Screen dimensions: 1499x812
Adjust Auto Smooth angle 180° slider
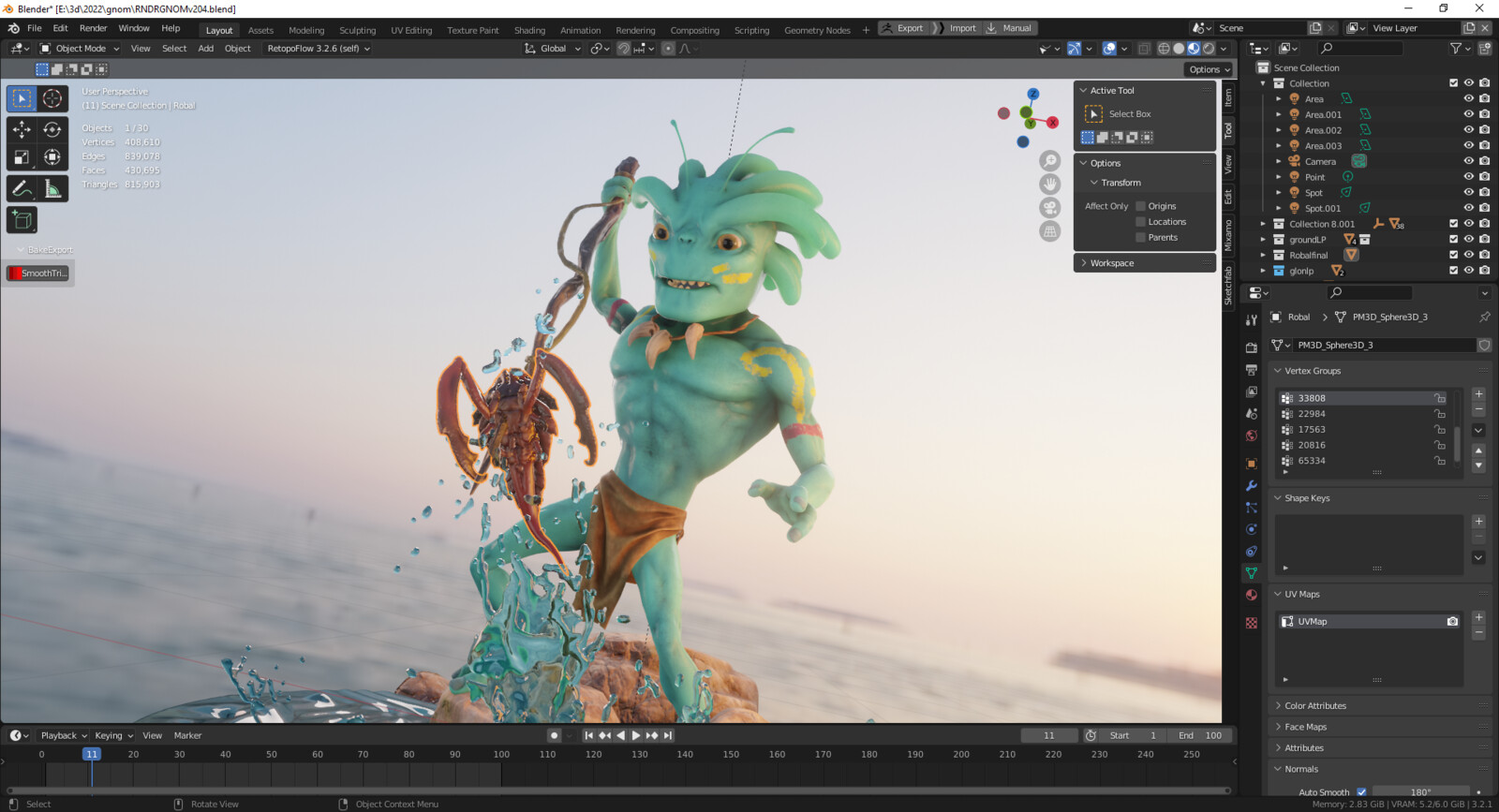coord(1420,792)
